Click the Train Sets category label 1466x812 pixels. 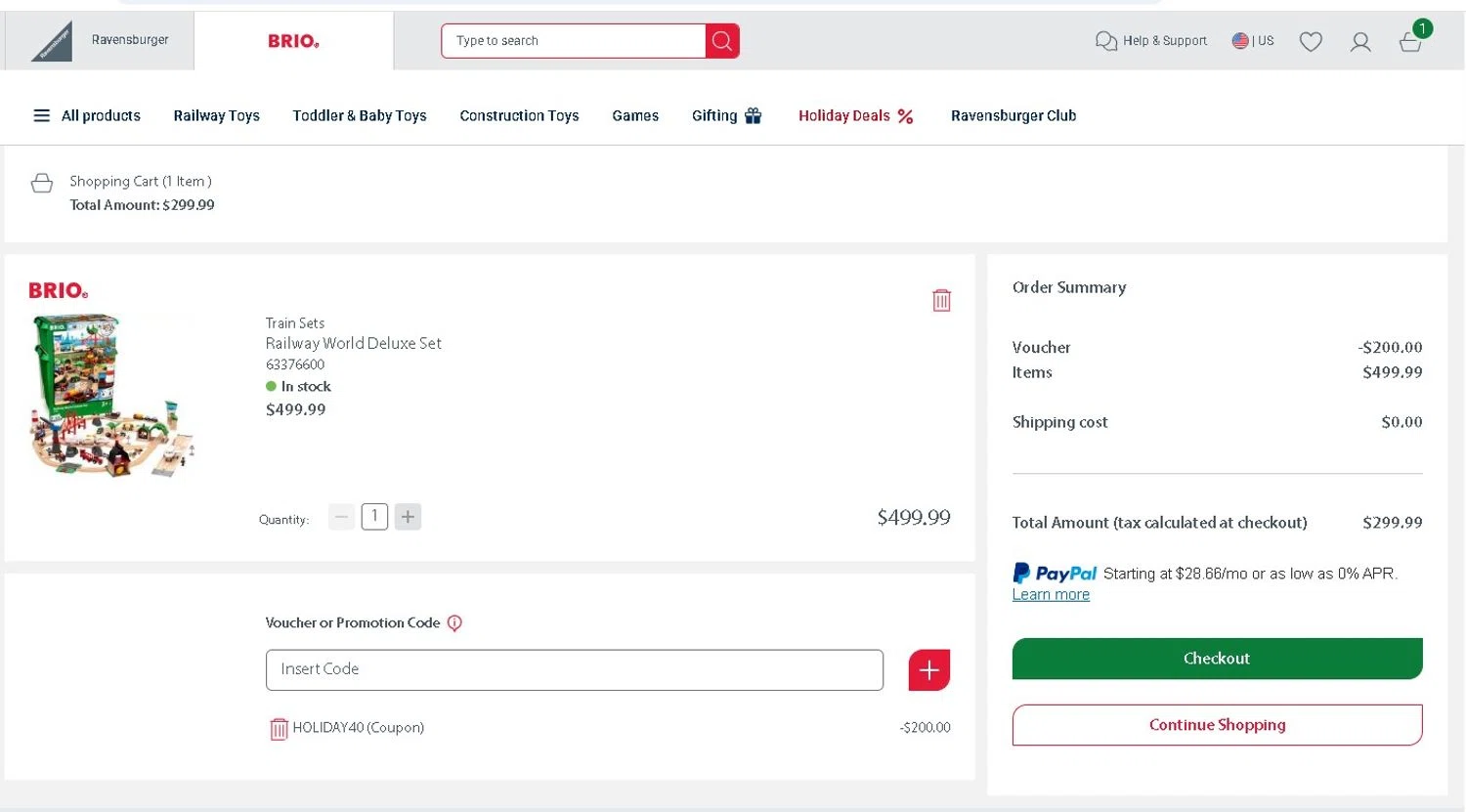click(295, 323)
